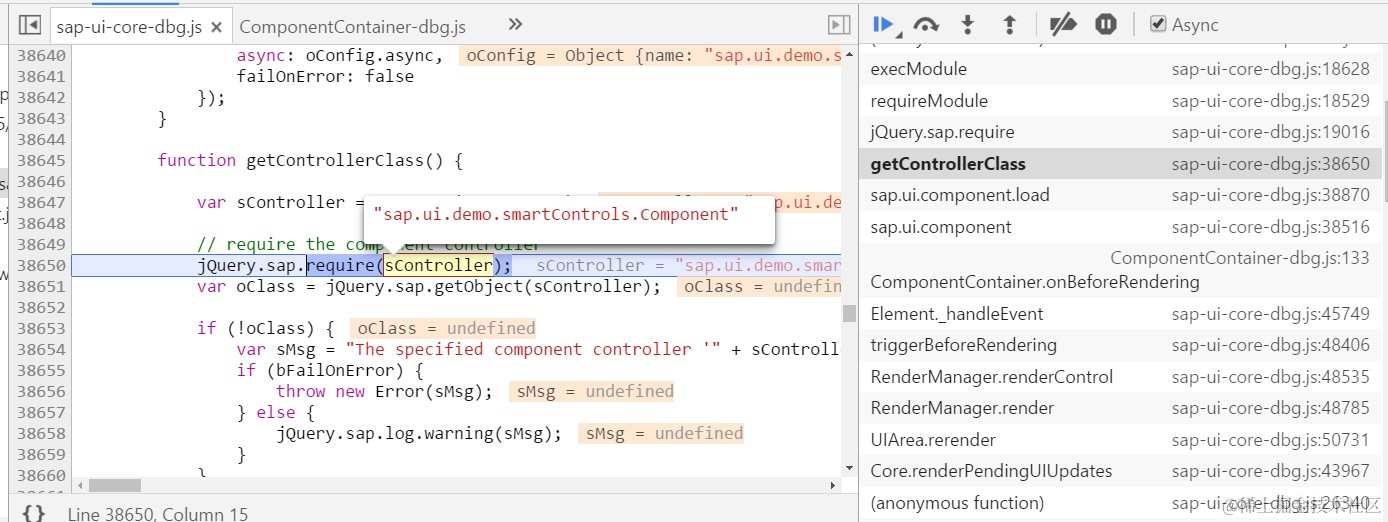Pretty print with the {} button
This screenshot has width=1388, height=522.
[x=33, y=513]
